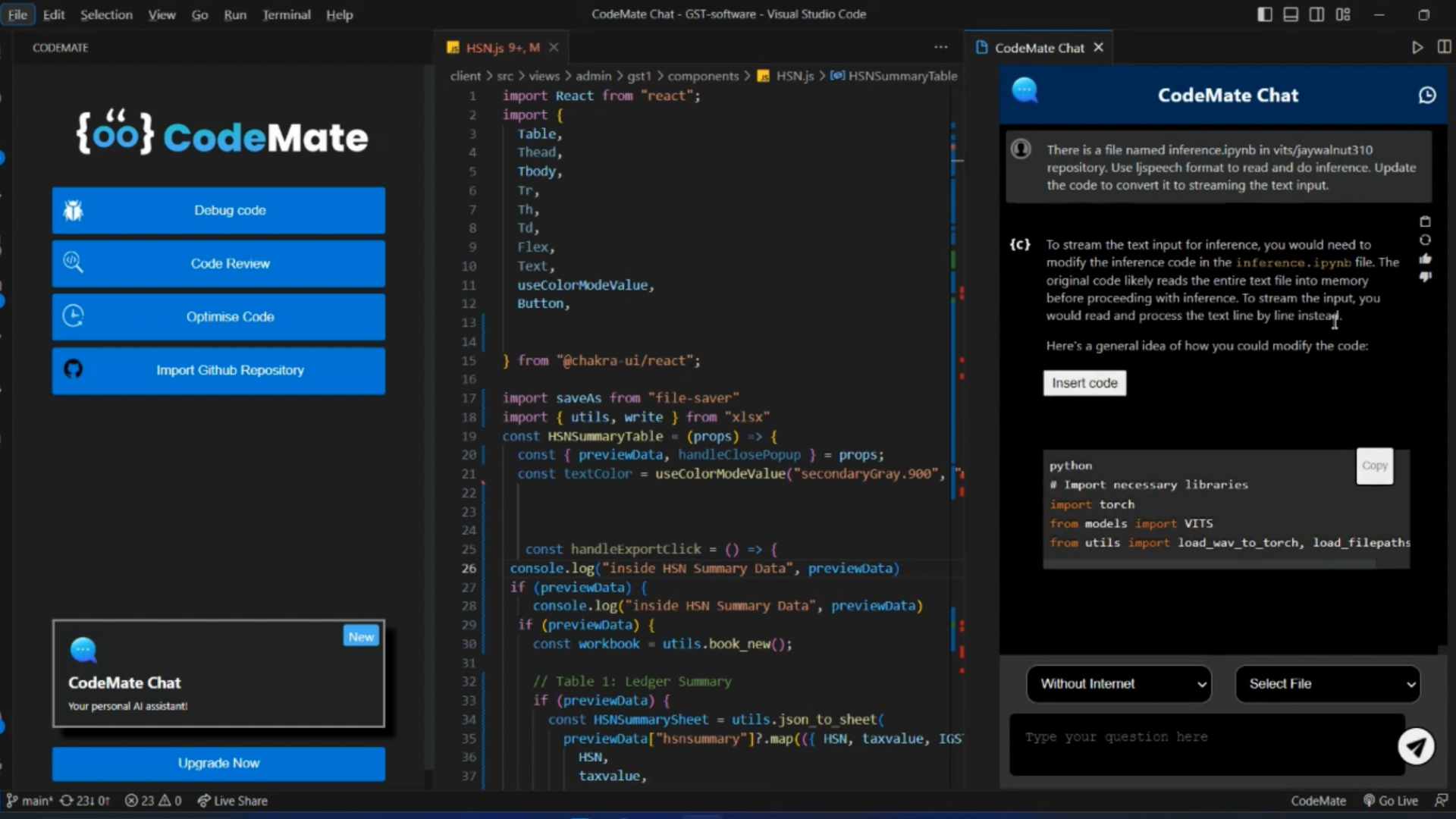Focus the question input field
1456x819 pixels.
(x=1207, y=743)
